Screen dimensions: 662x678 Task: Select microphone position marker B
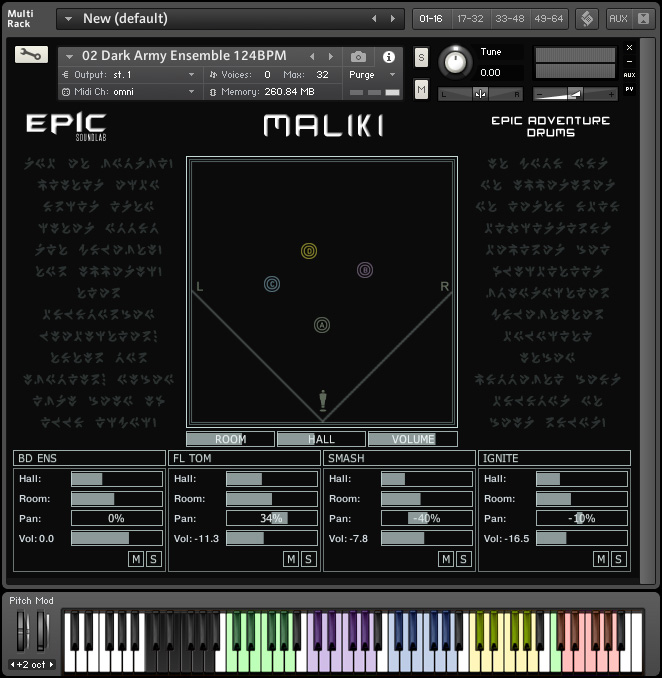(x=365, y=270)
